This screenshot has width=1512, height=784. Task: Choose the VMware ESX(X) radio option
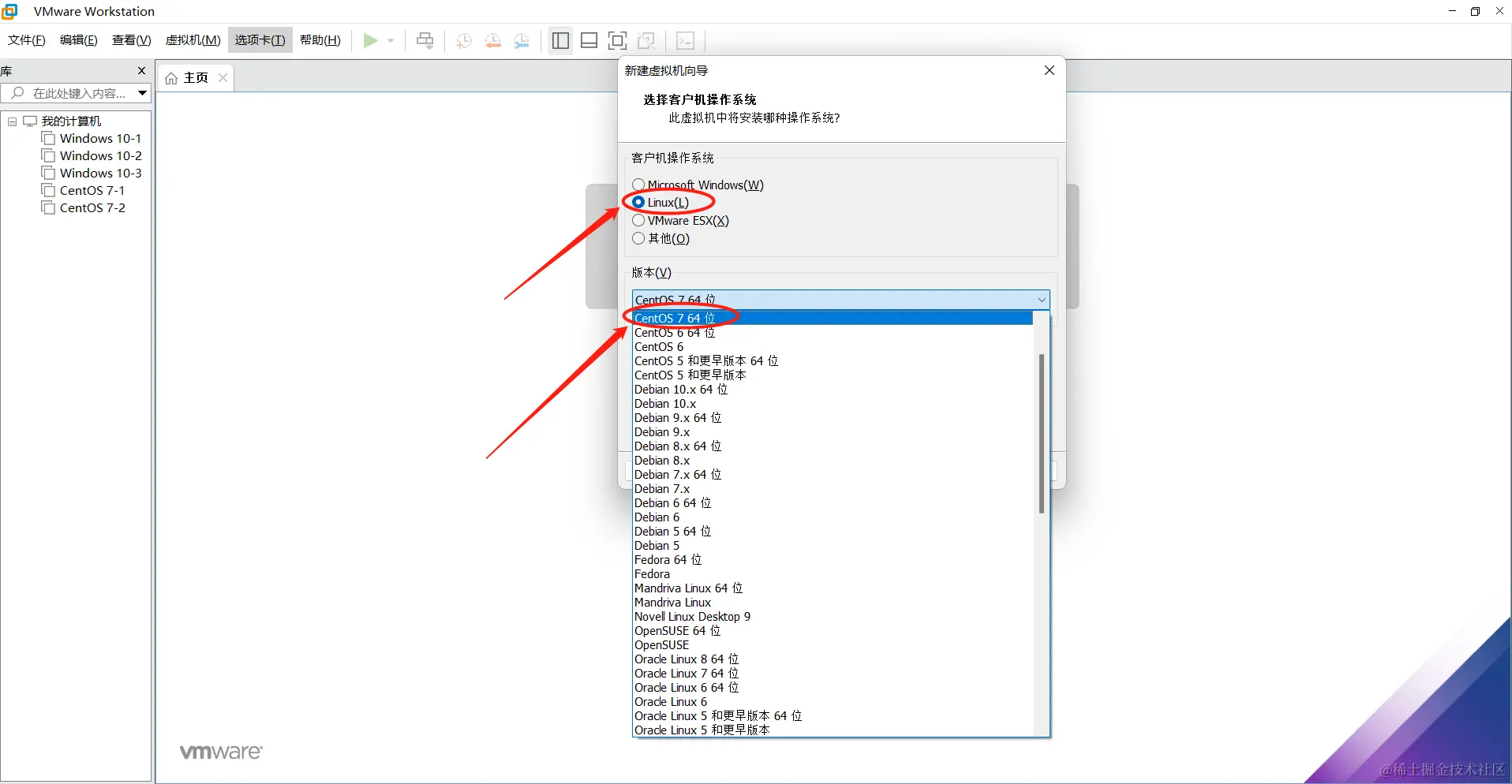pos(638,221)
